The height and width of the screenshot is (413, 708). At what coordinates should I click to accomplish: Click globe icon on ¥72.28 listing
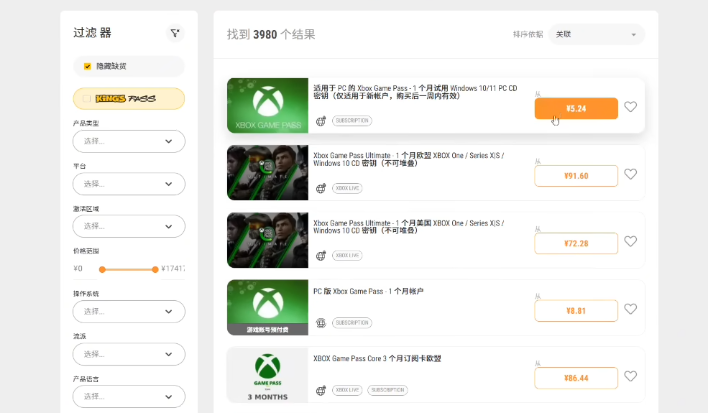click(321, 255)
